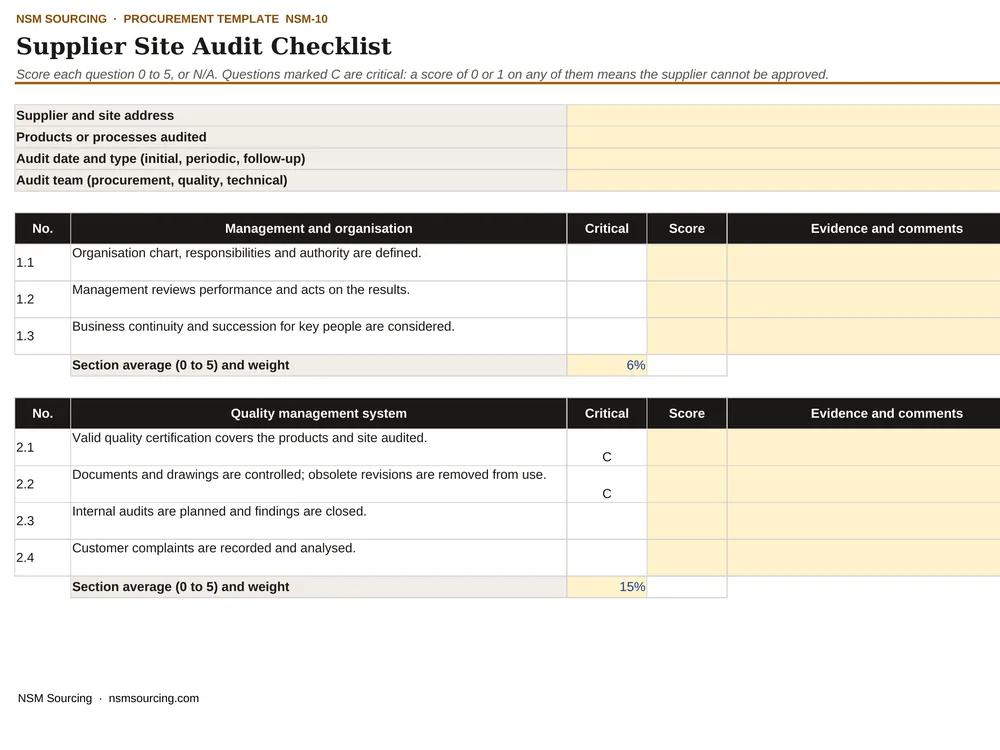Click the Score cell for question 2.1
The image size is (1000, 750).
[687, 448]
